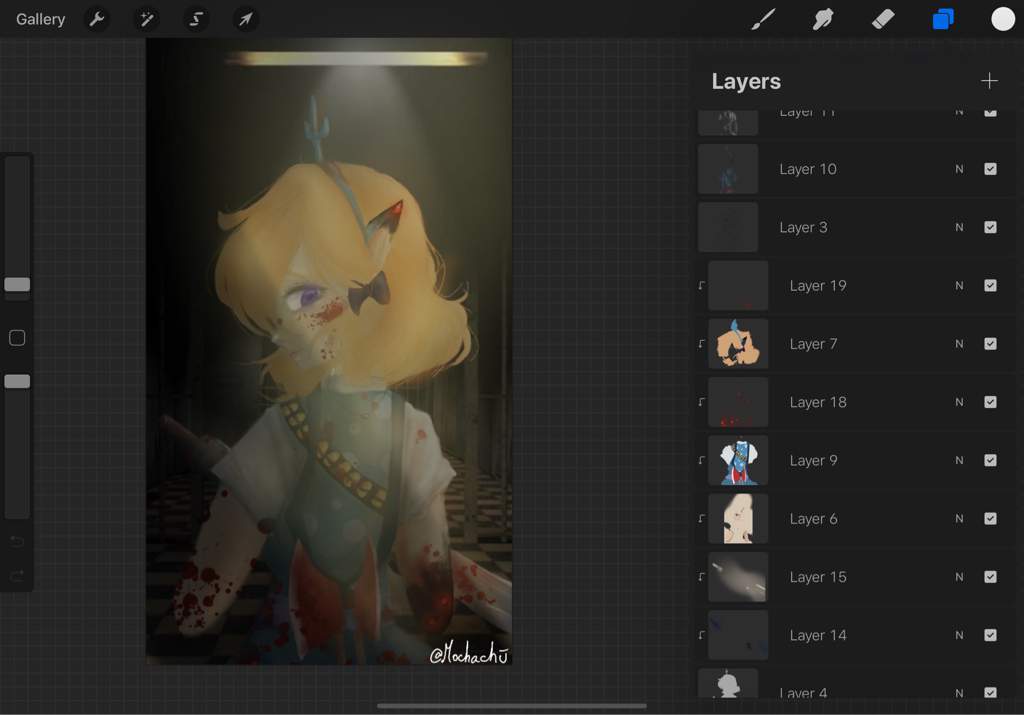Click the Layer 18 name

818,402
